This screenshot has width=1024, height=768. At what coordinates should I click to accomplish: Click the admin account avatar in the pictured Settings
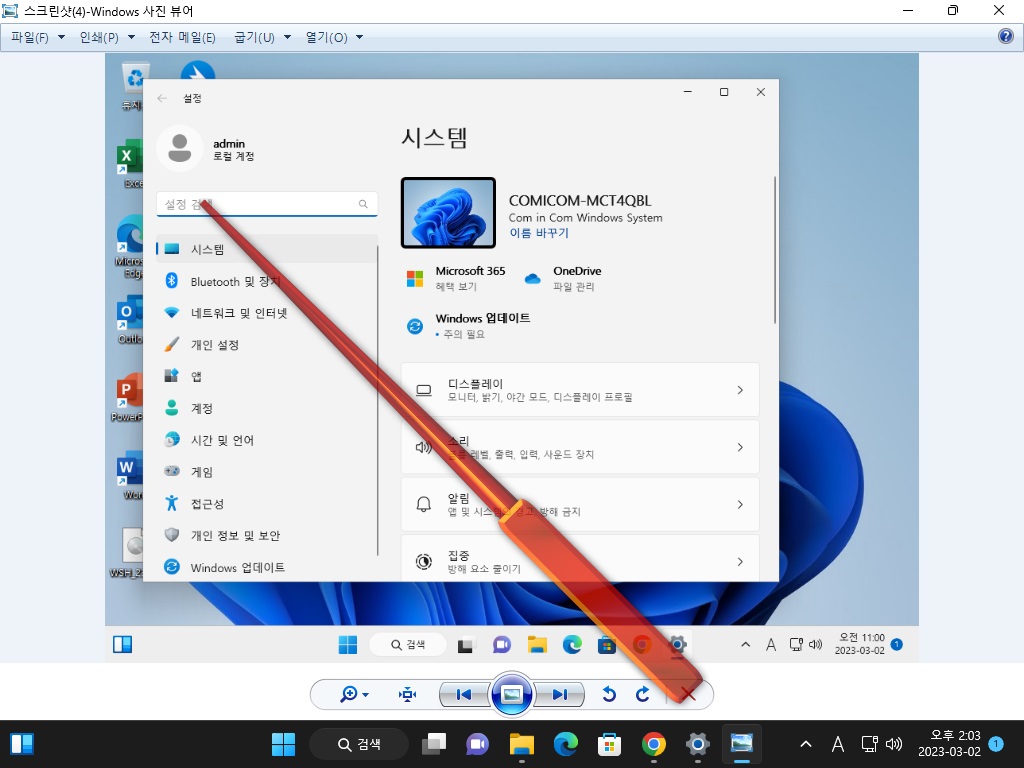coord(180,149)
